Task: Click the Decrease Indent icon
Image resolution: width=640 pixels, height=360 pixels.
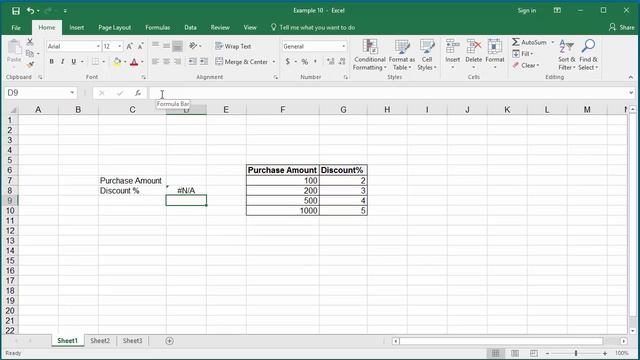Action: [x=192, y=62]
